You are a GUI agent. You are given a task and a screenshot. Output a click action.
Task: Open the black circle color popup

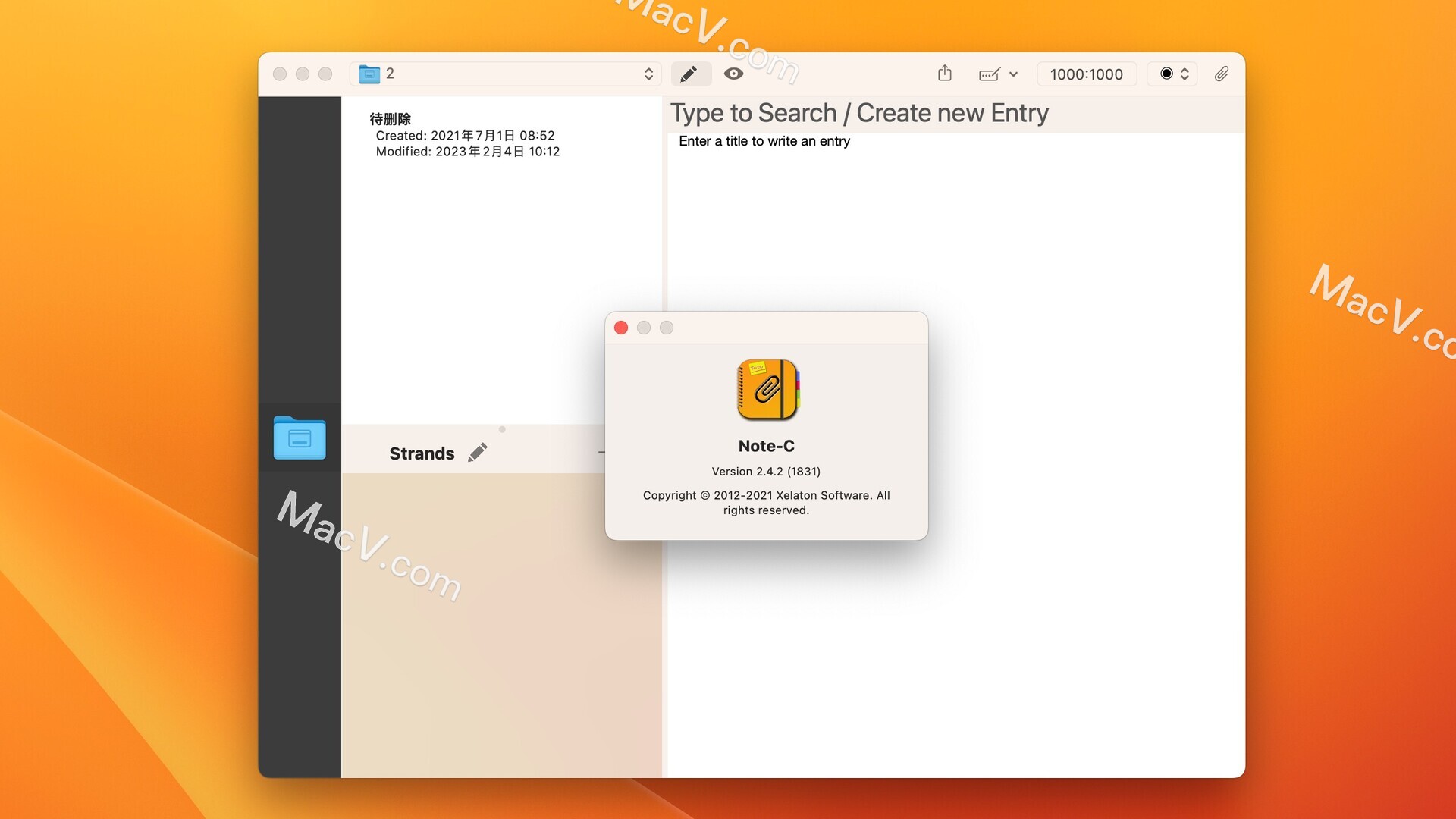click(1172, 74)
